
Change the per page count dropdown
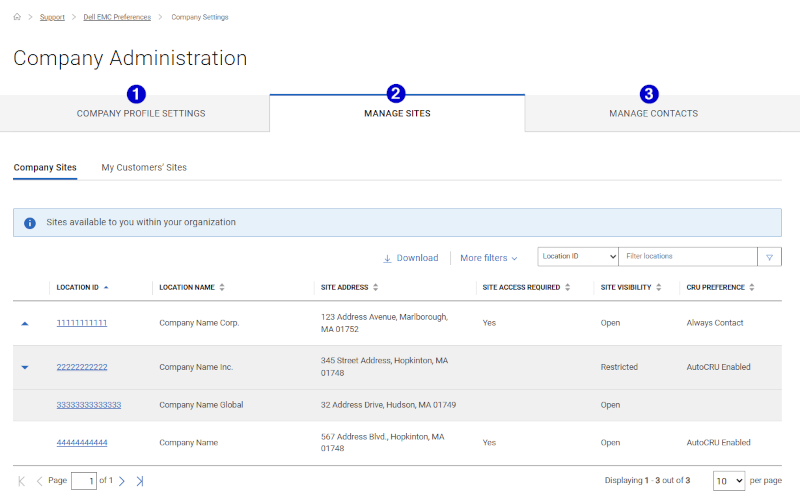click(x=729, y=481)
